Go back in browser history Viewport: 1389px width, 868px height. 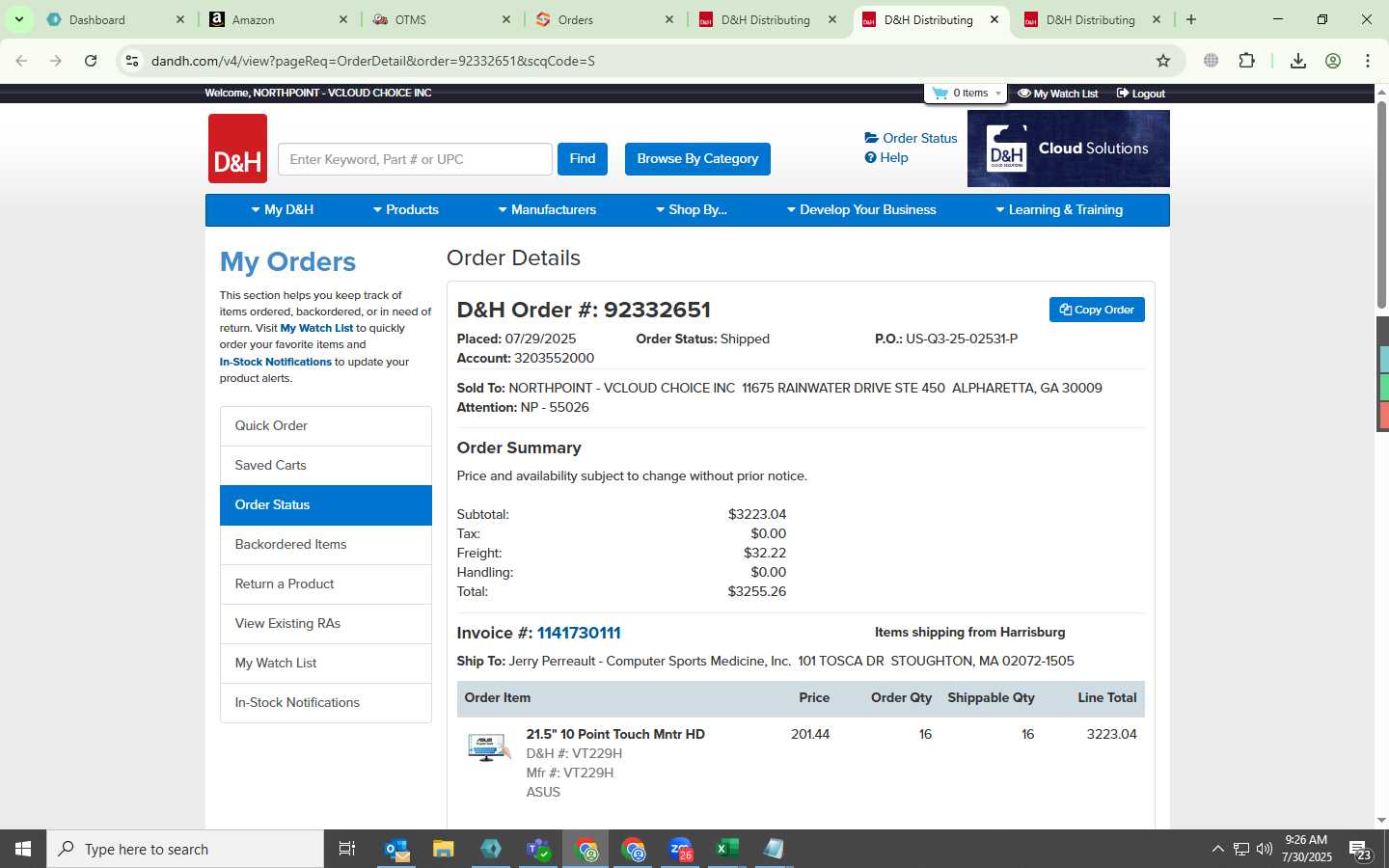coord(21,61)
